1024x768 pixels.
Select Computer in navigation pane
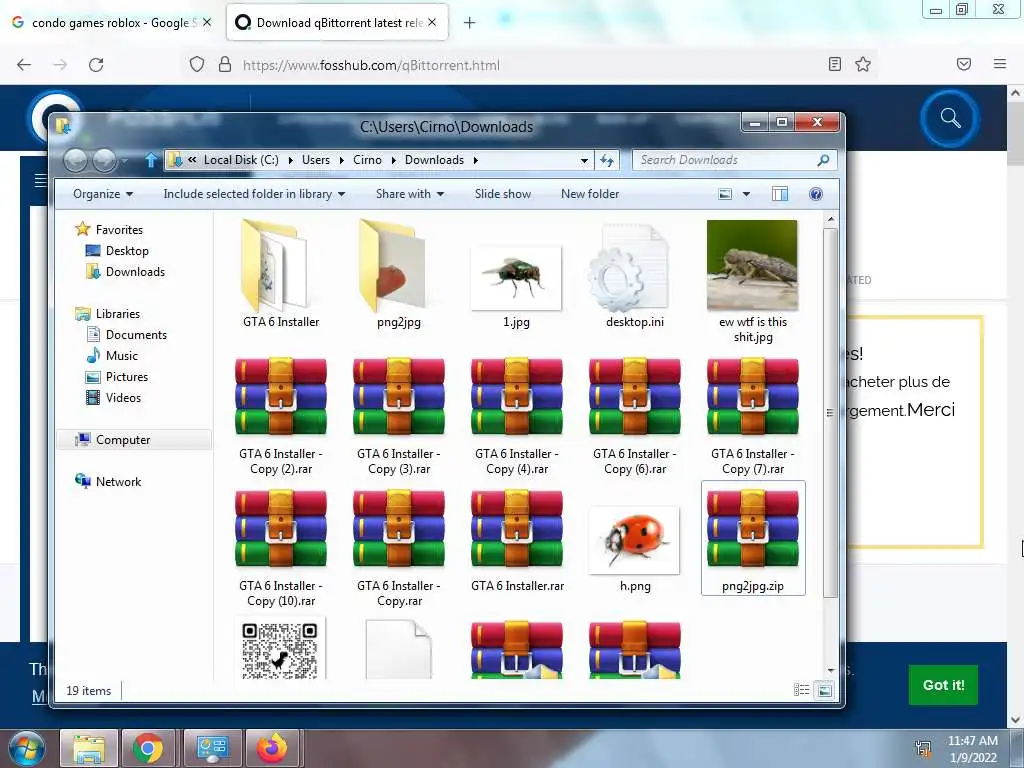pyautogui.click(x=135, y=440)
